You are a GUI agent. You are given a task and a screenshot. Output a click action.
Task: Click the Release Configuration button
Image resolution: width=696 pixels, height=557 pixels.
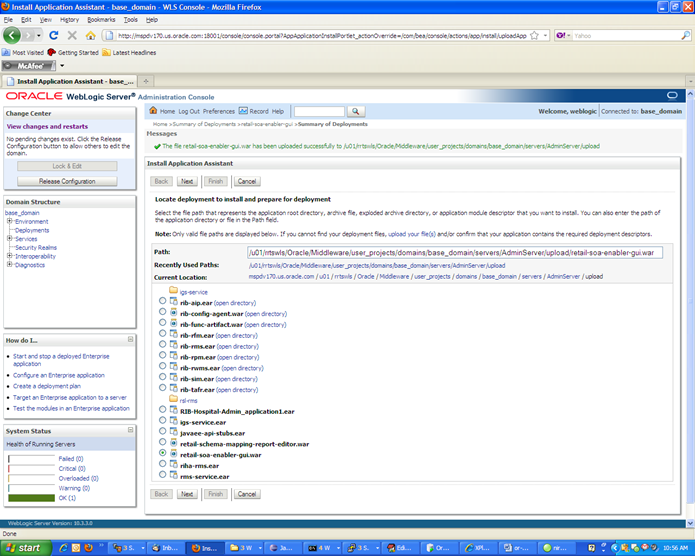(67, 181)
